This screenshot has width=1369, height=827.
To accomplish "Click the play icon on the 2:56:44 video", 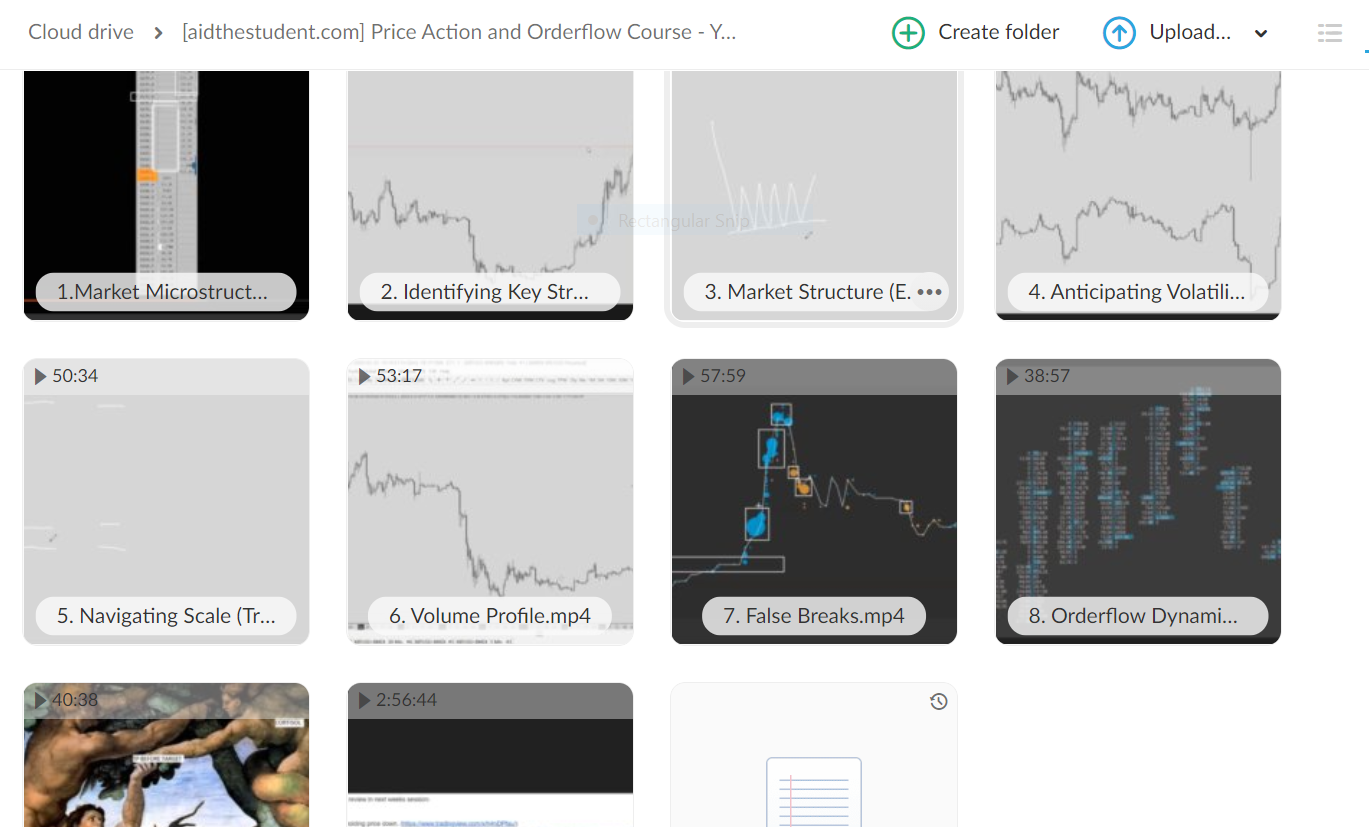I will tap(364, 700).
